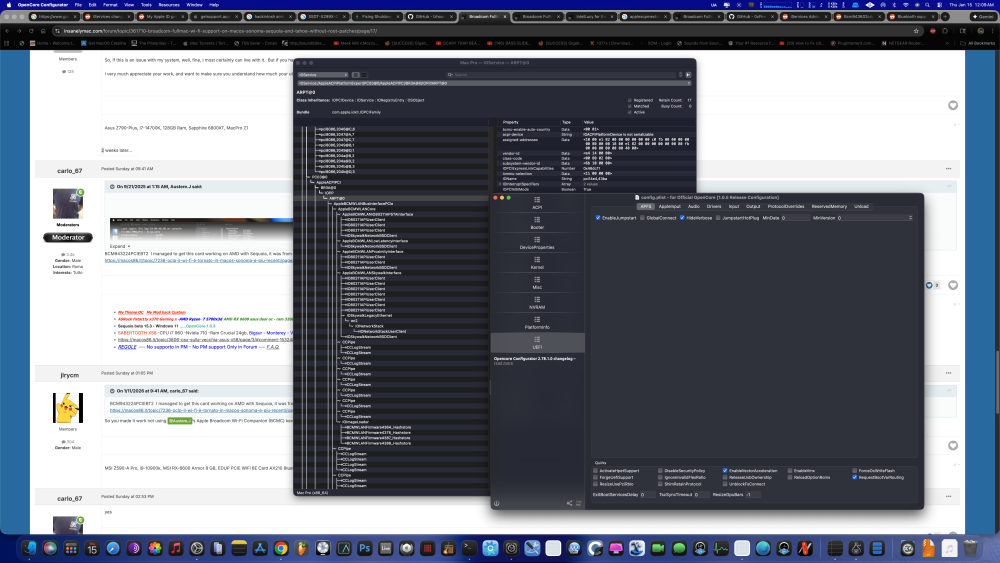The width and height of the screenshot is (1000, 563).
Task: Expand the quoted image in carlo_67's post
Action: [119, 246]
